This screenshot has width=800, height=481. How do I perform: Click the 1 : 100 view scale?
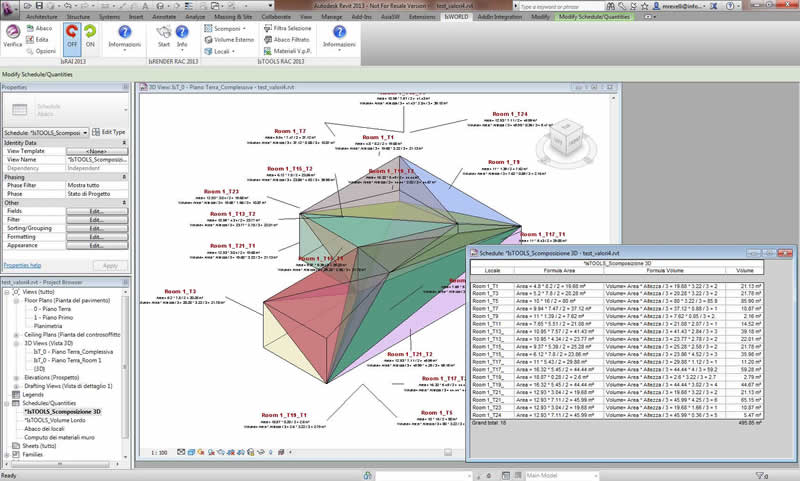[159, 452]
